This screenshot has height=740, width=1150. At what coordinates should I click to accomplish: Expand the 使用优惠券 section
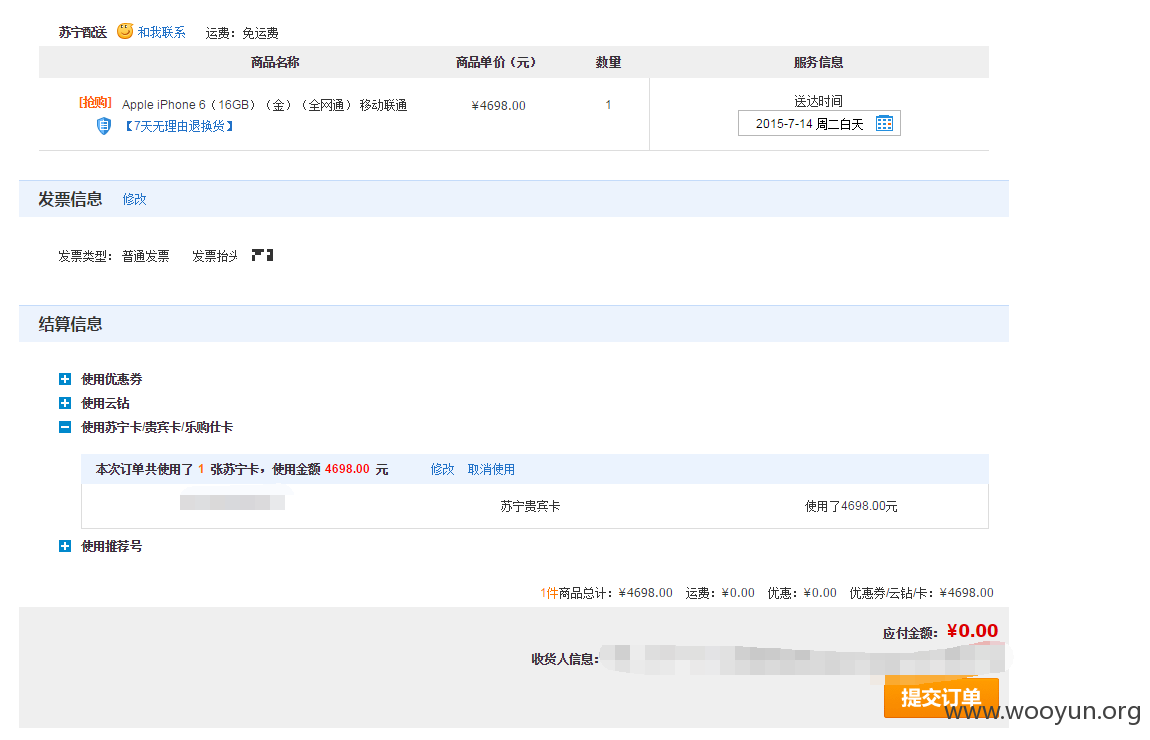(x=65, y=379)
